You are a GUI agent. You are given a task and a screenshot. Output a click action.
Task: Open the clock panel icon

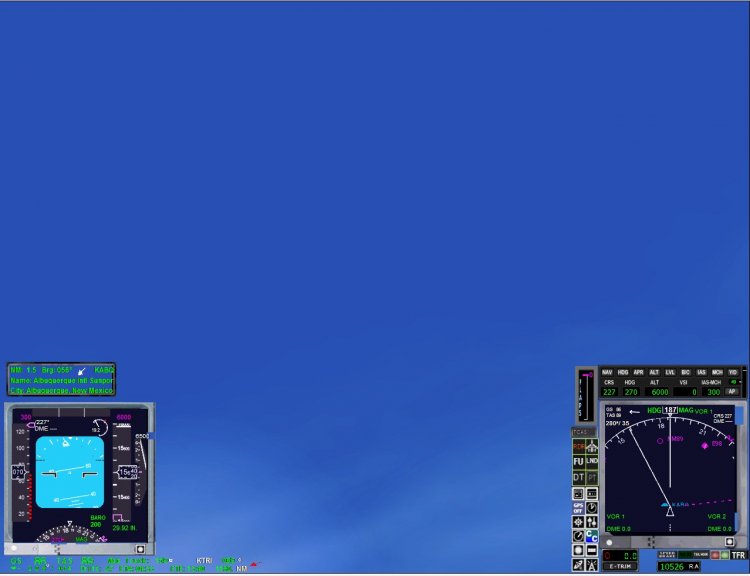[592, 508]
